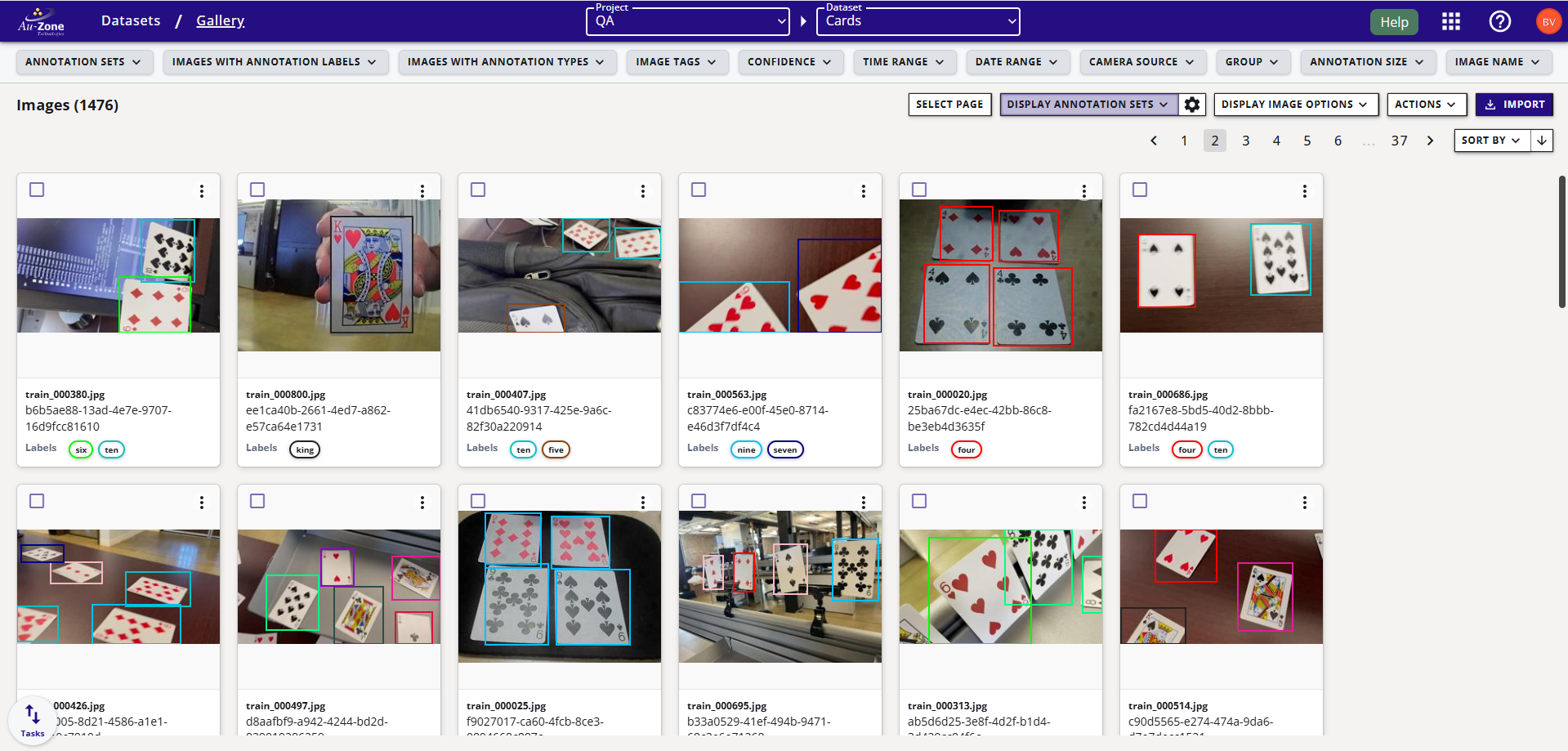
Task: Open the apps grid icon
Action: pyautogui.click(x=1450, y=22)
